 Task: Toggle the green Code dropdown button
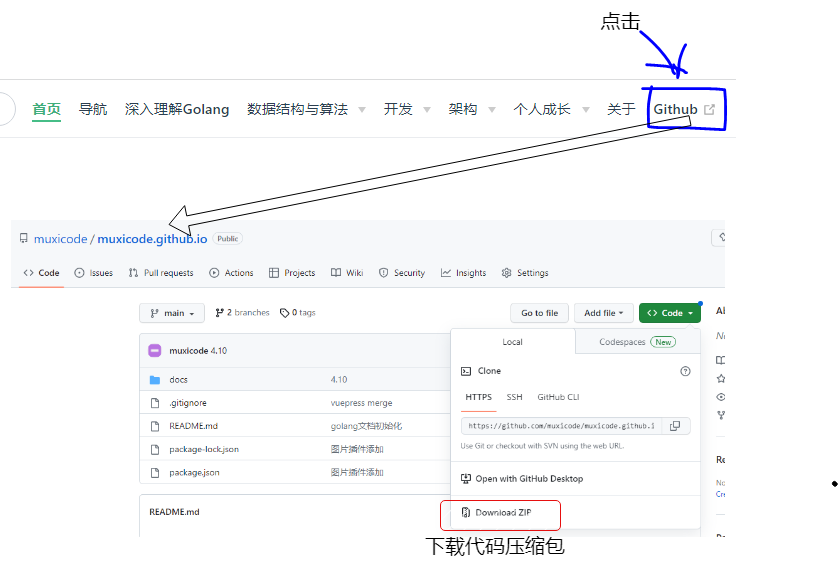click(670, 313)
